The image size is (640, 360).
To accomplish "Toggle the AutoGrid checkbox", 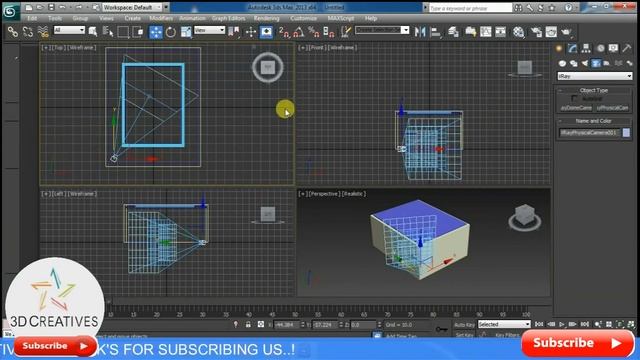I will [574, 99].
